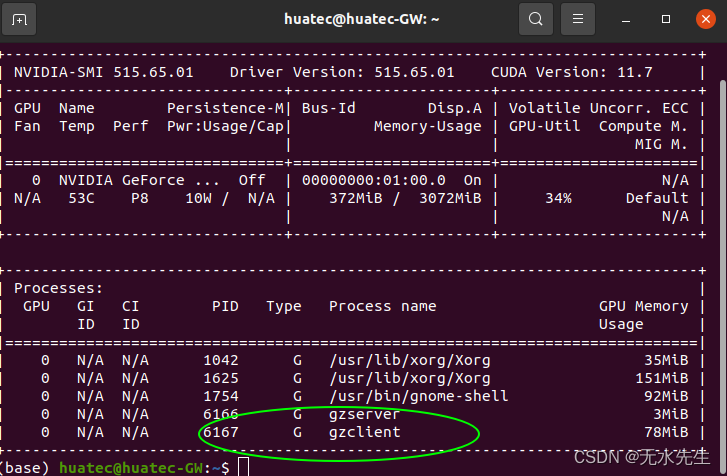Click the GPU Memory column header
Viewport: 727px width, 476px height.
coord(644,306)
